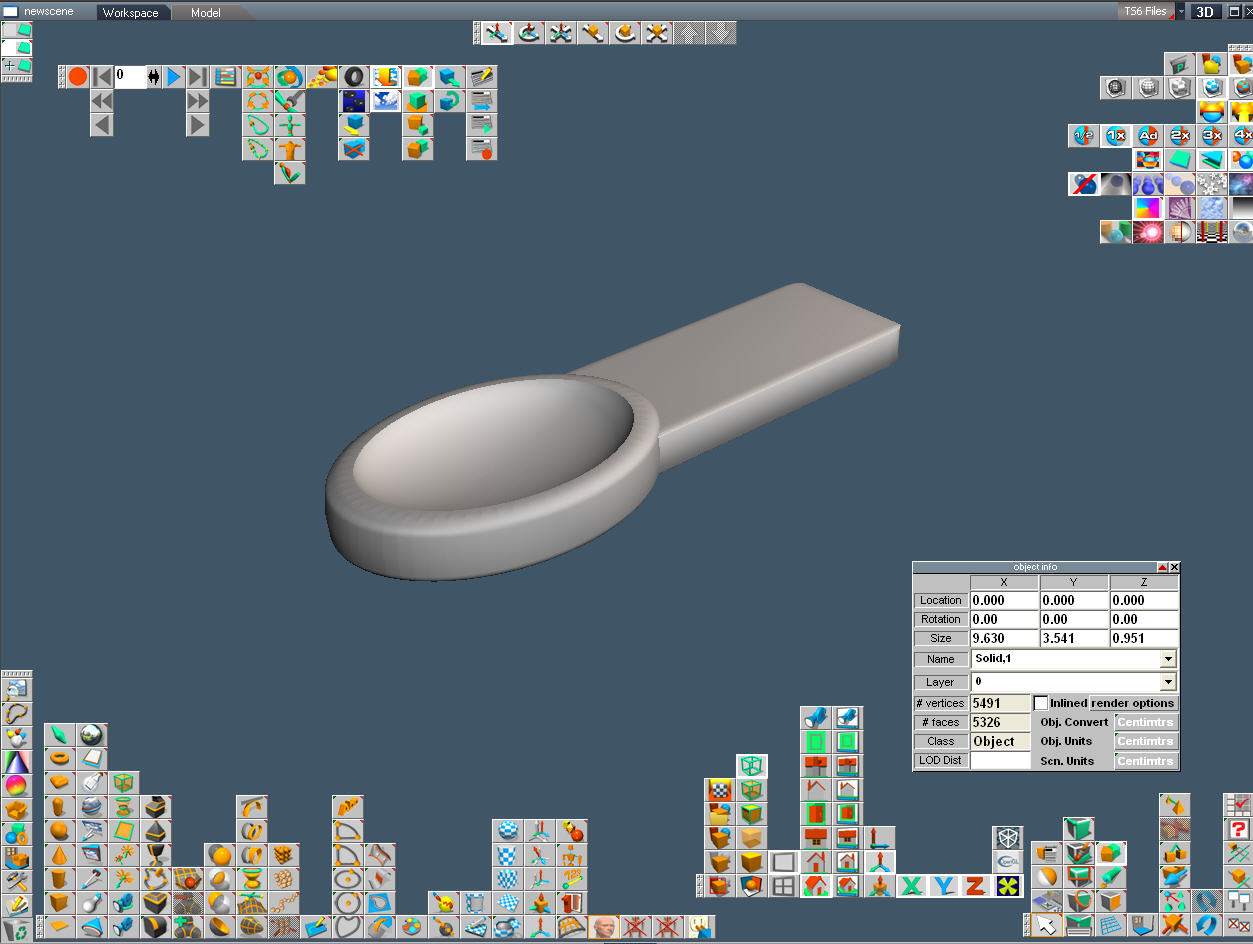This screenshot has height=944, width=1253.
Task: Add a sphere primitive from the shapes toolbar
Action: pyautogui.click(x=59, y=830)
